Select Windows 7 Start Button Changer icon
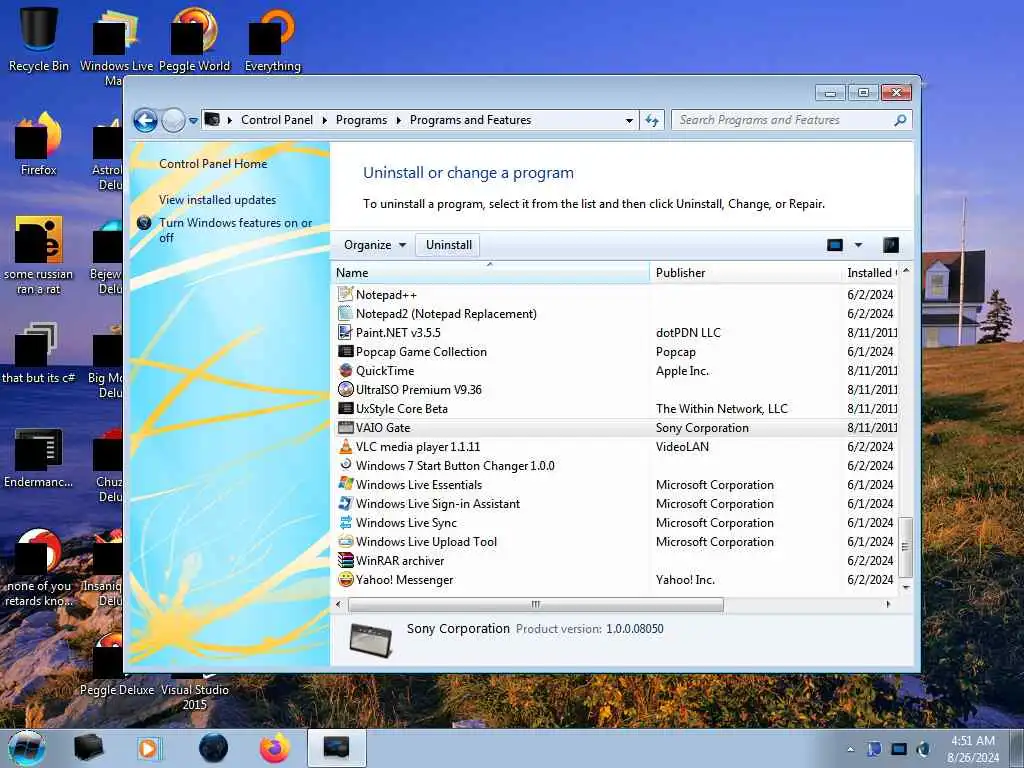 click(x=345, y=465)
